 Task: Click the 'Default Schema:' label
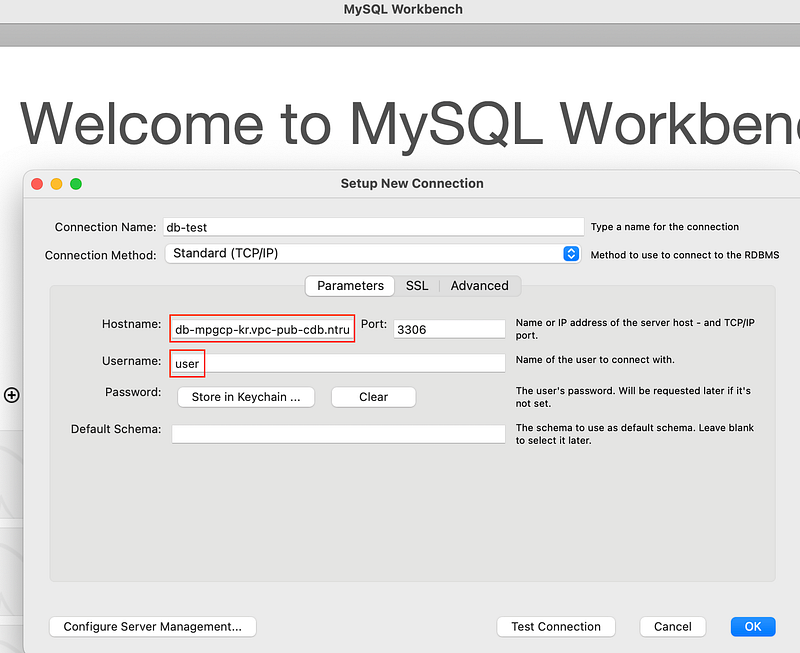(x=116, y=429)
